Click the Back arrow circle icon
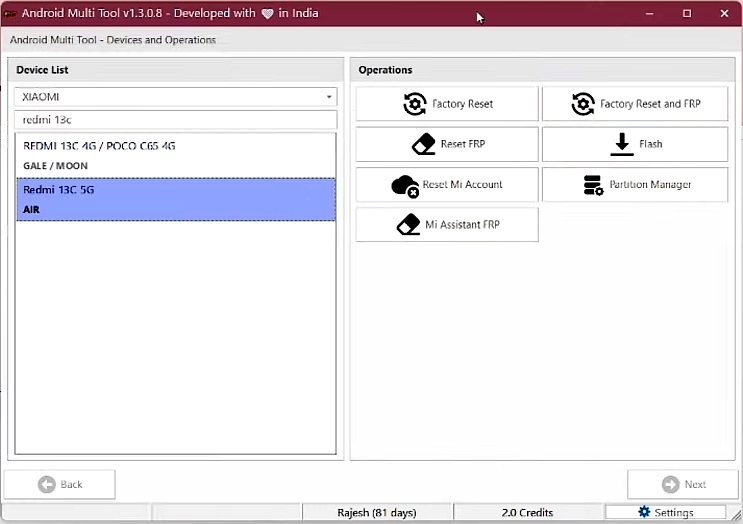 (46, 484)
